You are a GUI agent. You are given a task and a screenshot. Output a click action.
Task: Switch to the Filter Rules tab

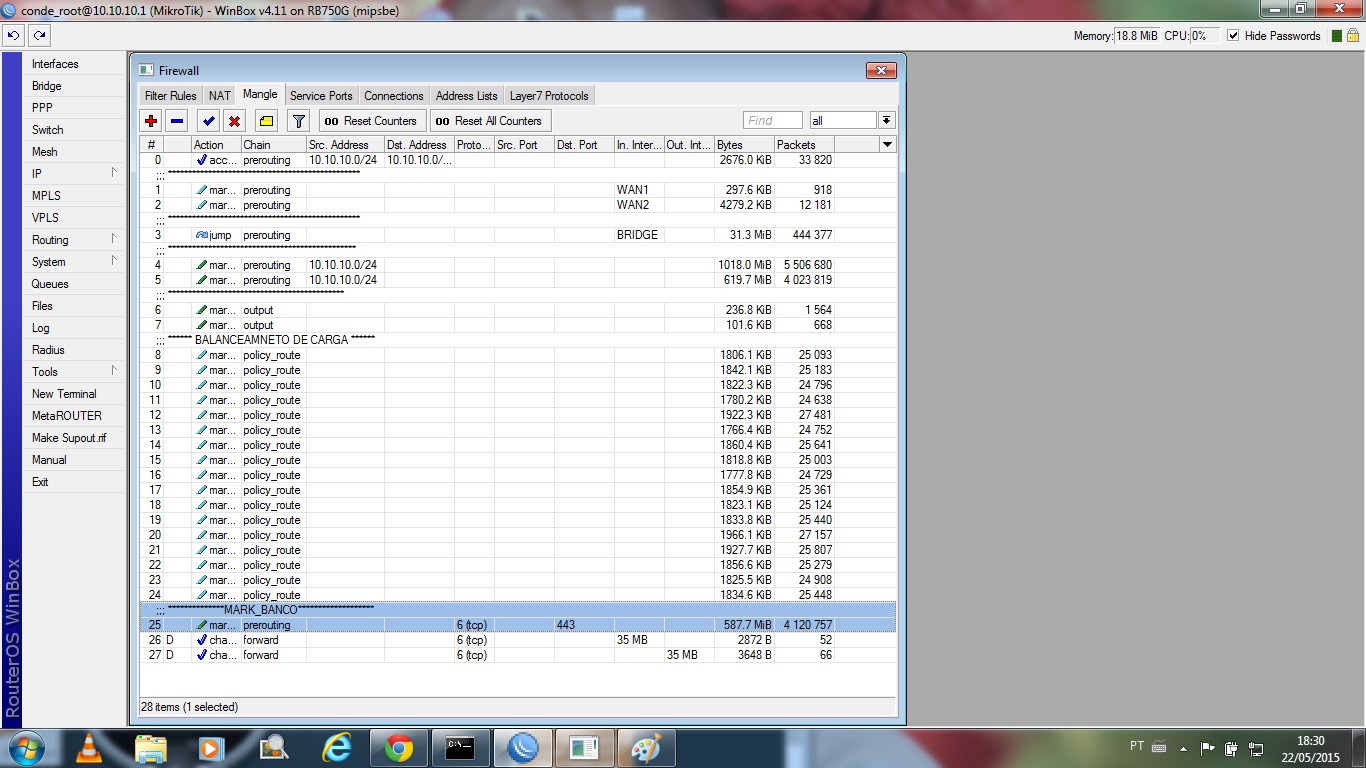(x=171, y=96)
